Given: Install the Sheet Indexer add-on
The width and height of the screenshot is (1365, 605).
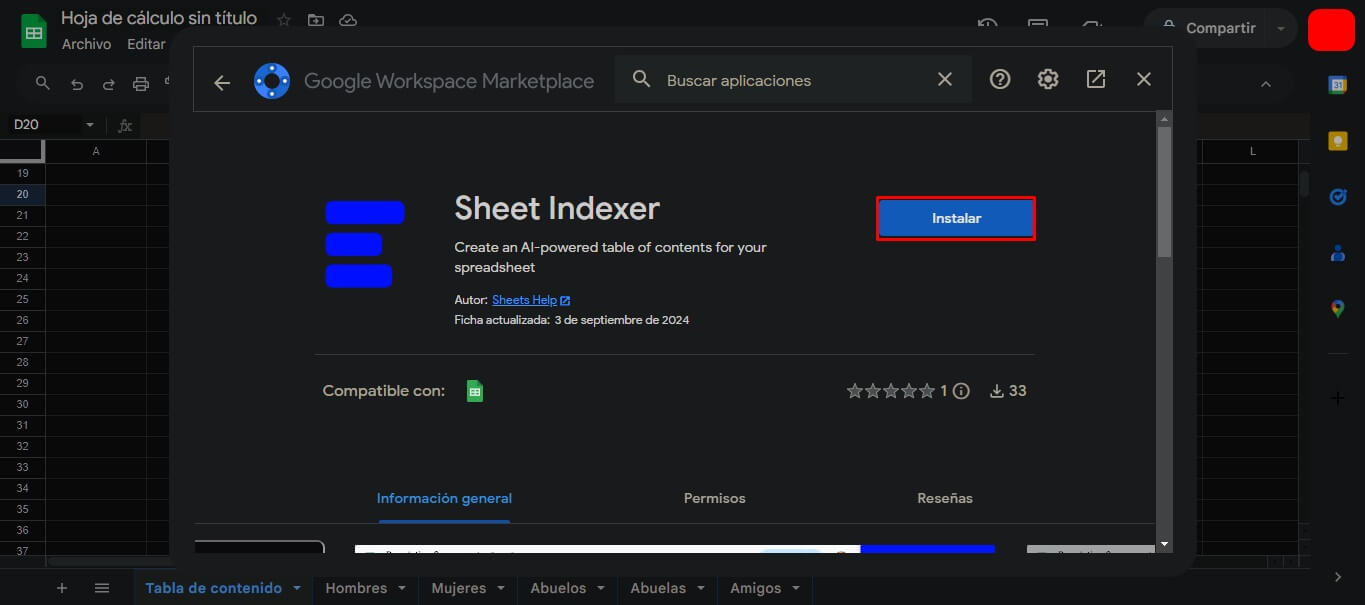Looking at the screenshot, I should coord(956,218).
